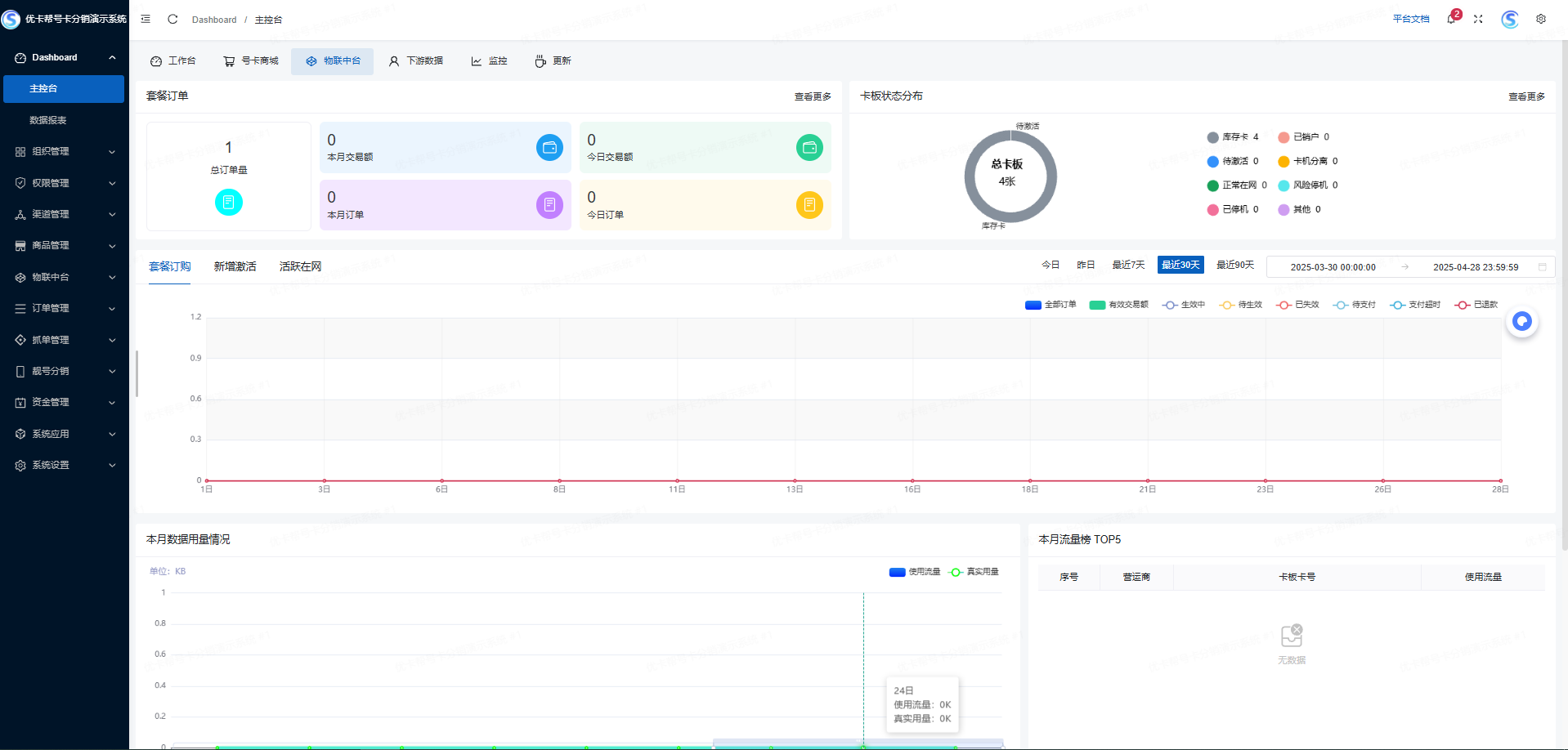Toggle 支付超时 legend series
This screenshot has width=1568, height=750.
click(x=1415, y=305)
